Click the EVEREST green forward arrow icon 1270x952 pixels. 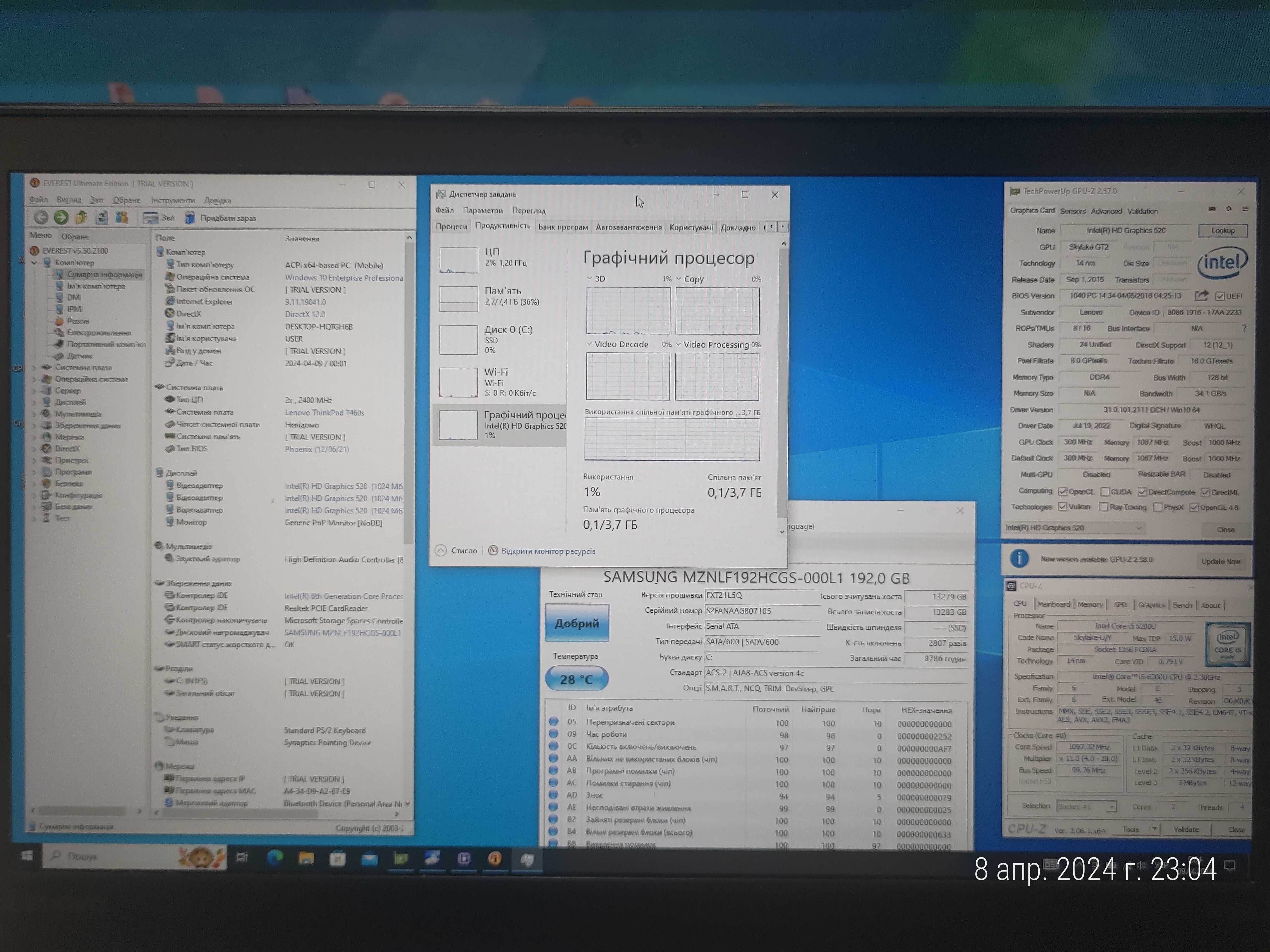pyautogui.click(x=61, y=217)
